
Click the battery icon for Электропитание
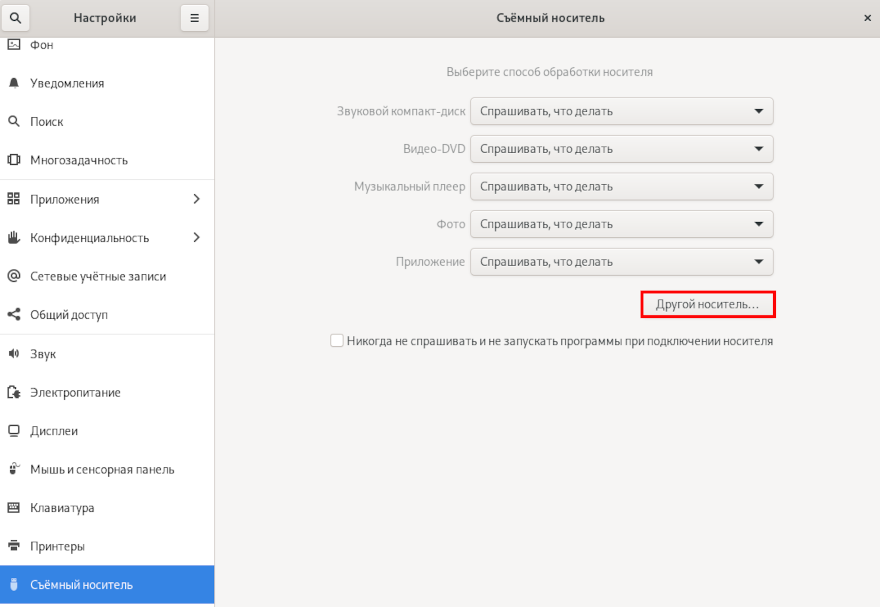point(14,392)
